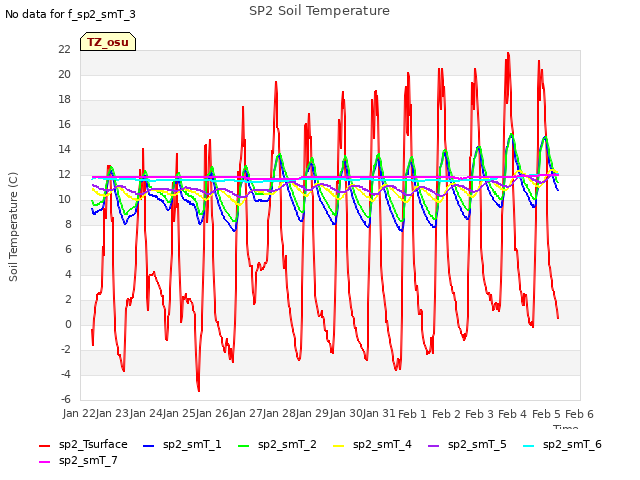640x480 pixels.
Task: Click the 0 y-axis tick label
Action: coord(68,324)
